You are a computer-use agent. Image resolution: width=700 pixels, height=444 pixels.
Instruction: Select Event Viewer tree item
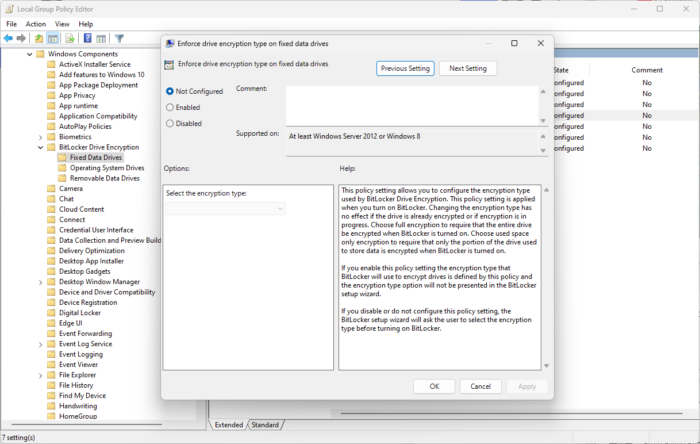pyautogui.click(x=78, y=365)
